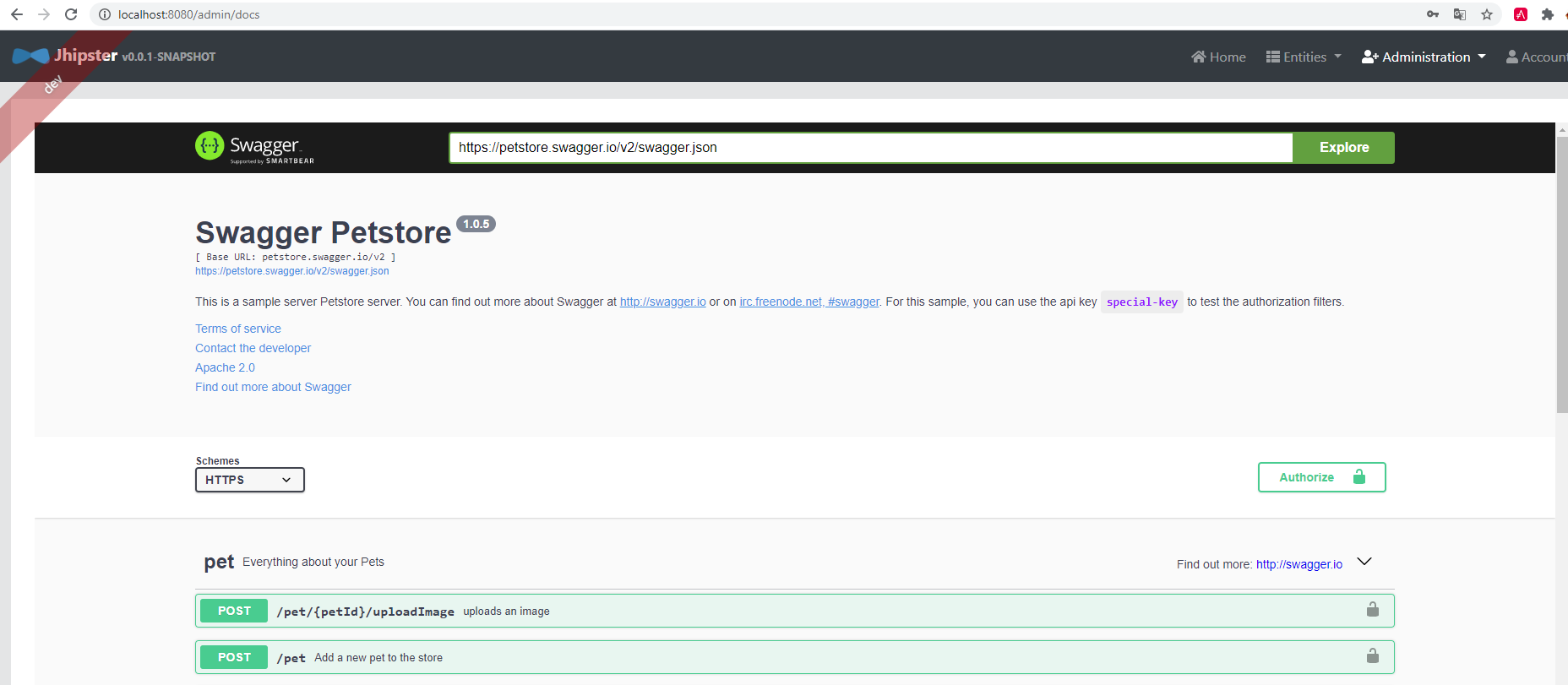This screenshot has width=1568, height=685.
Task: Open saved passwords key icon
Action: [x=1433, y=14]
